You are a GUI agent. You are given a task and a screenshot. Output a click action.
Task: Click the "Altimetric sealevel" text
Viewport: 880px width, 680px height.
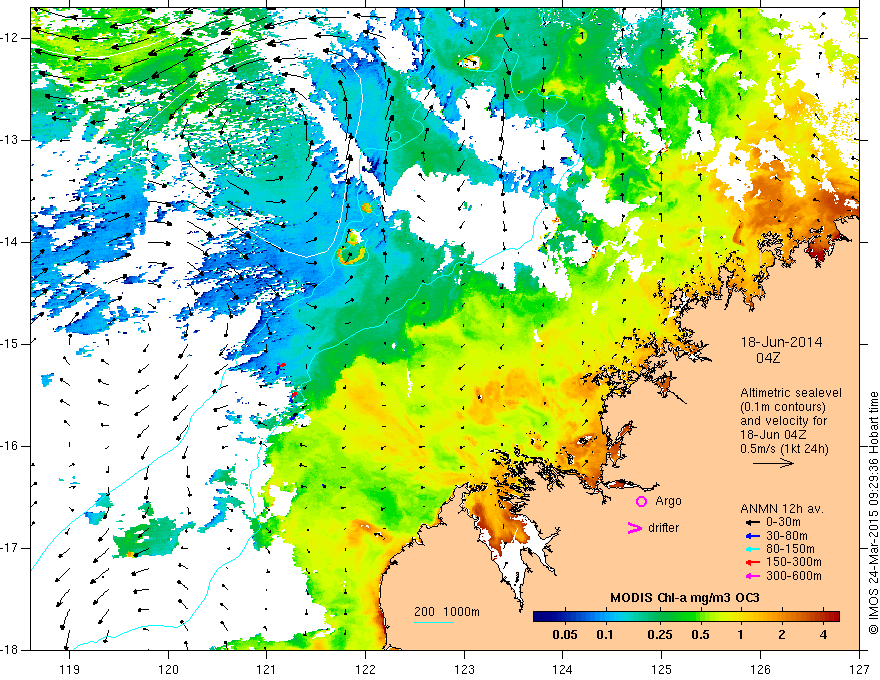point(791,393)
